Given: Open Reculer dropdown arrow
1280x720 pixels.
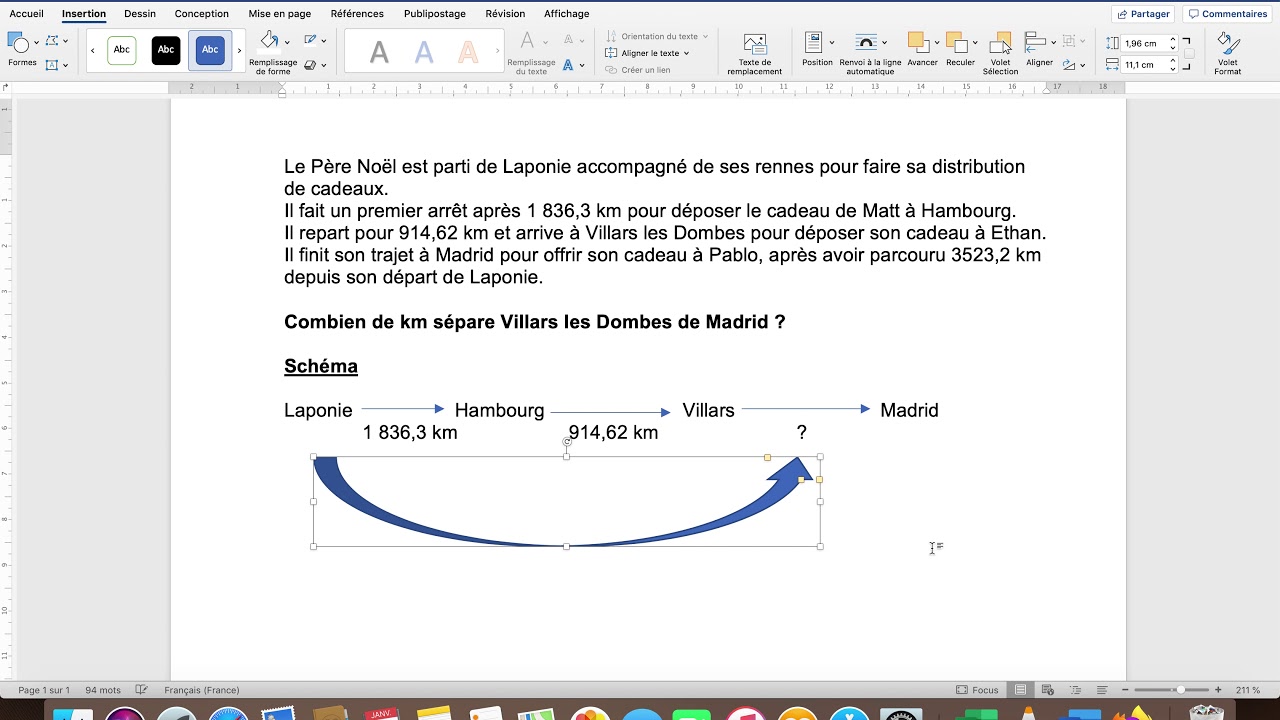Looking at the screenshot, I should 975,43.
